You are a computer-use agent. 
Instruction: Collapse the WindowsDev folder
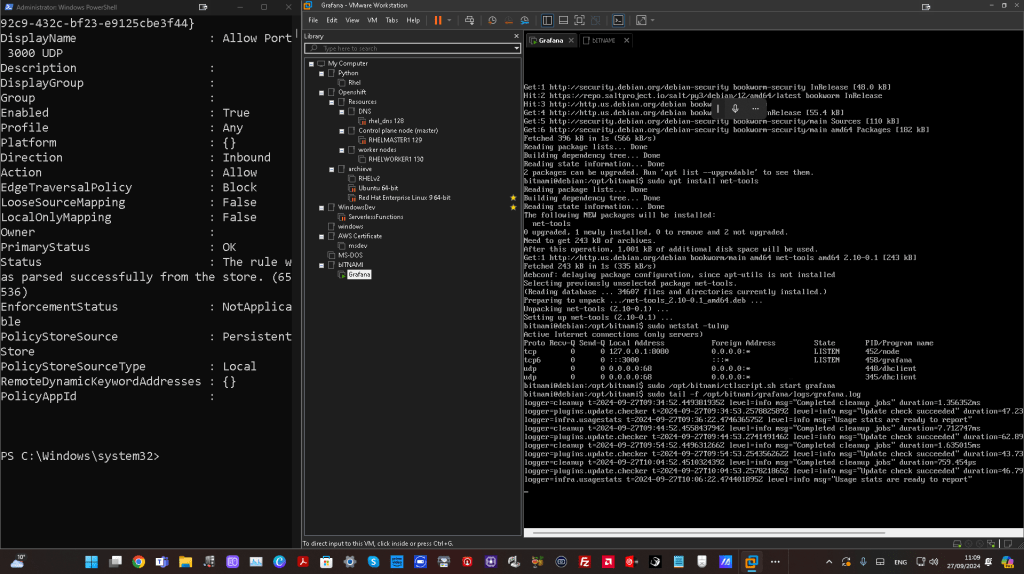321,208
